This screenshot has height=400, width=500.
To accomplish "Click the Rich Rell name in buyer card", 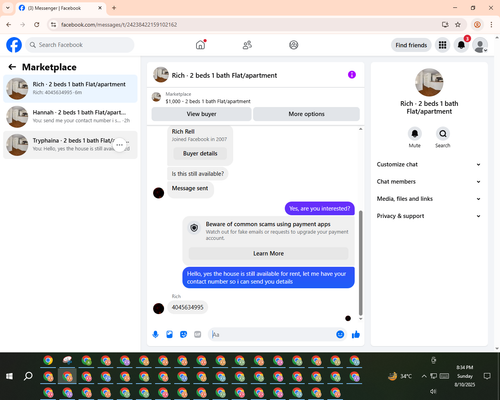I will (x=183, y=132).
